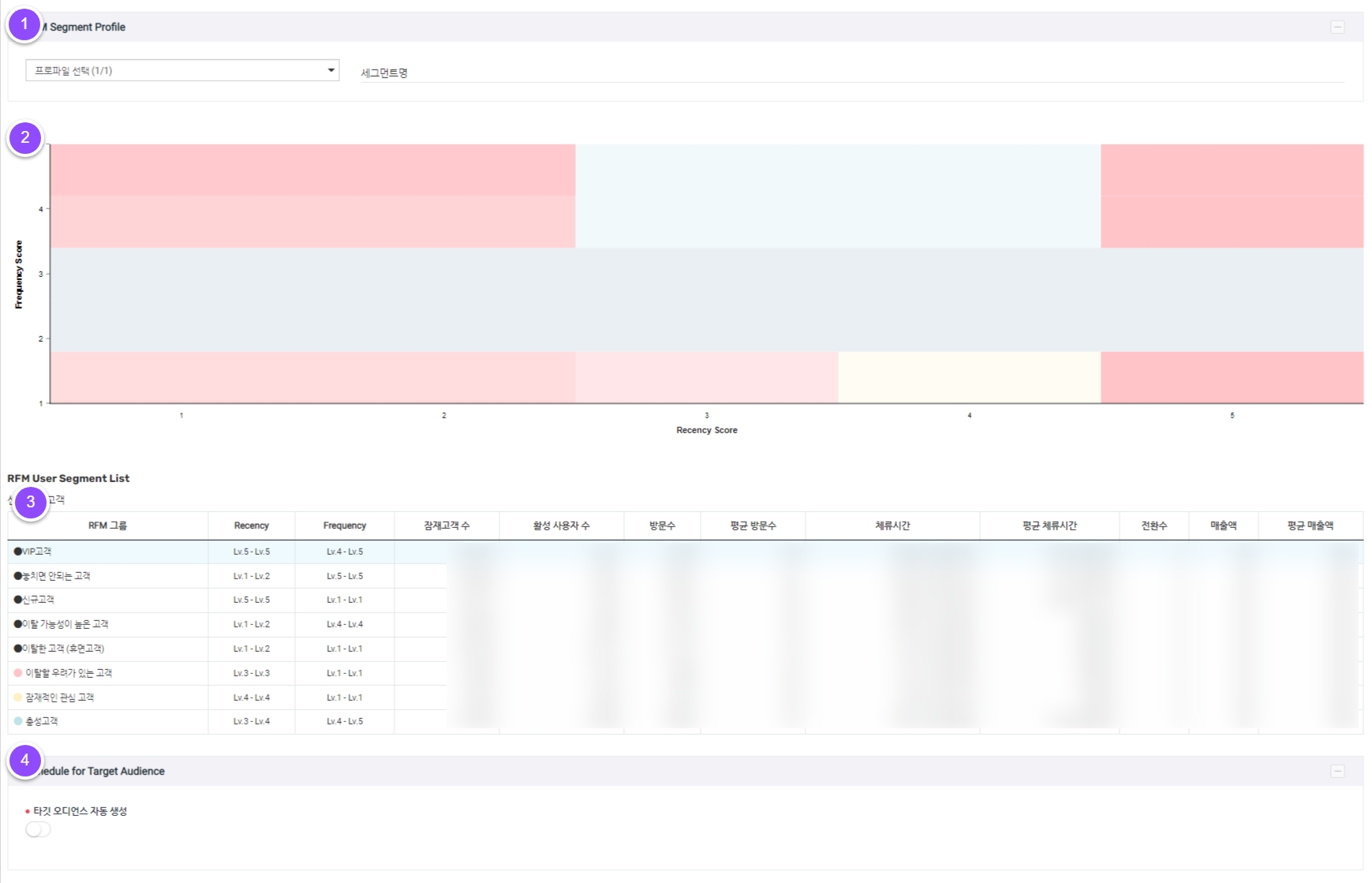Click step marker number 2 badge
Image resolution: width=1372 pixels, height=883 pixels.
tap(25, 138)
